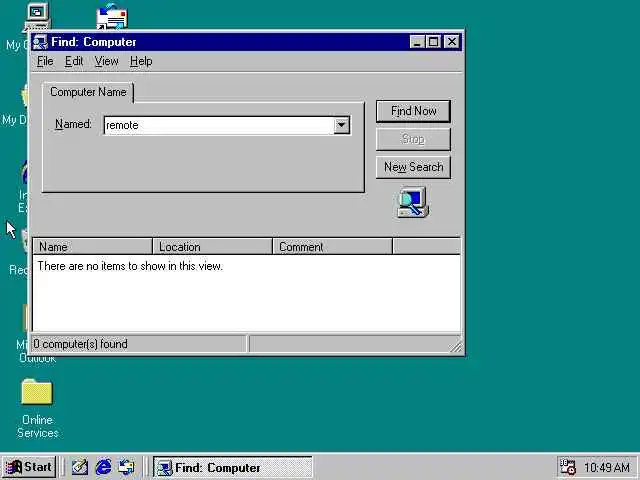Viewport: 640px width, 480px height.
Task: Click the New Search button
Action: [413, 167]
